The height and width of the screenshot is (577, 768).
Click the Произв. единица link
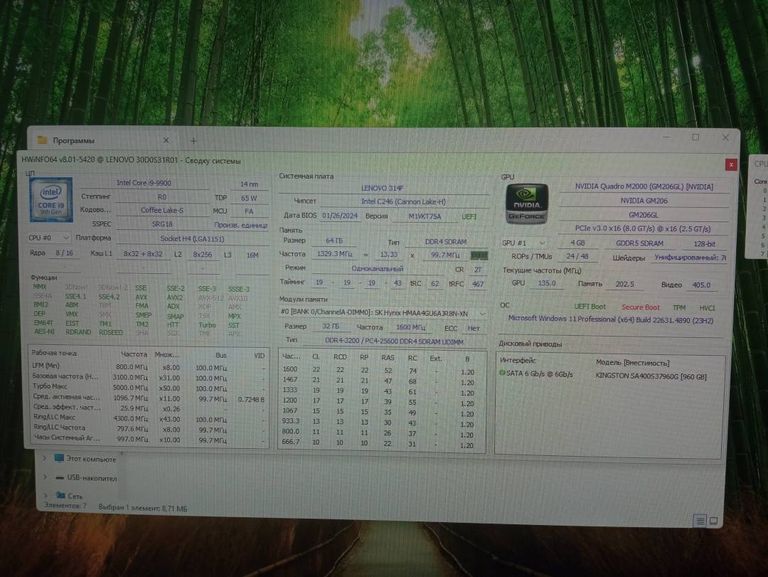click(240, 225)
